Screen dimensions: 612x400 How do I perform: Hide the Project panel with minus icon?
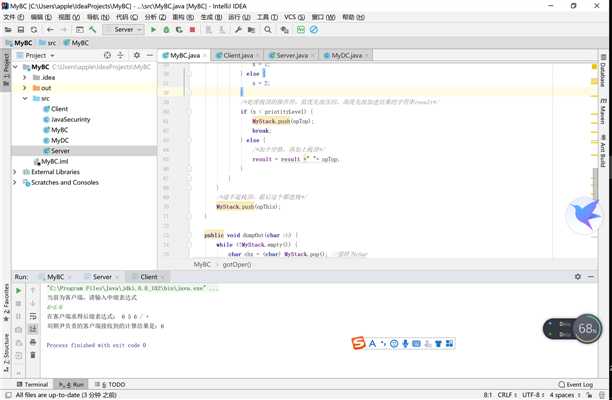(149, 55)
